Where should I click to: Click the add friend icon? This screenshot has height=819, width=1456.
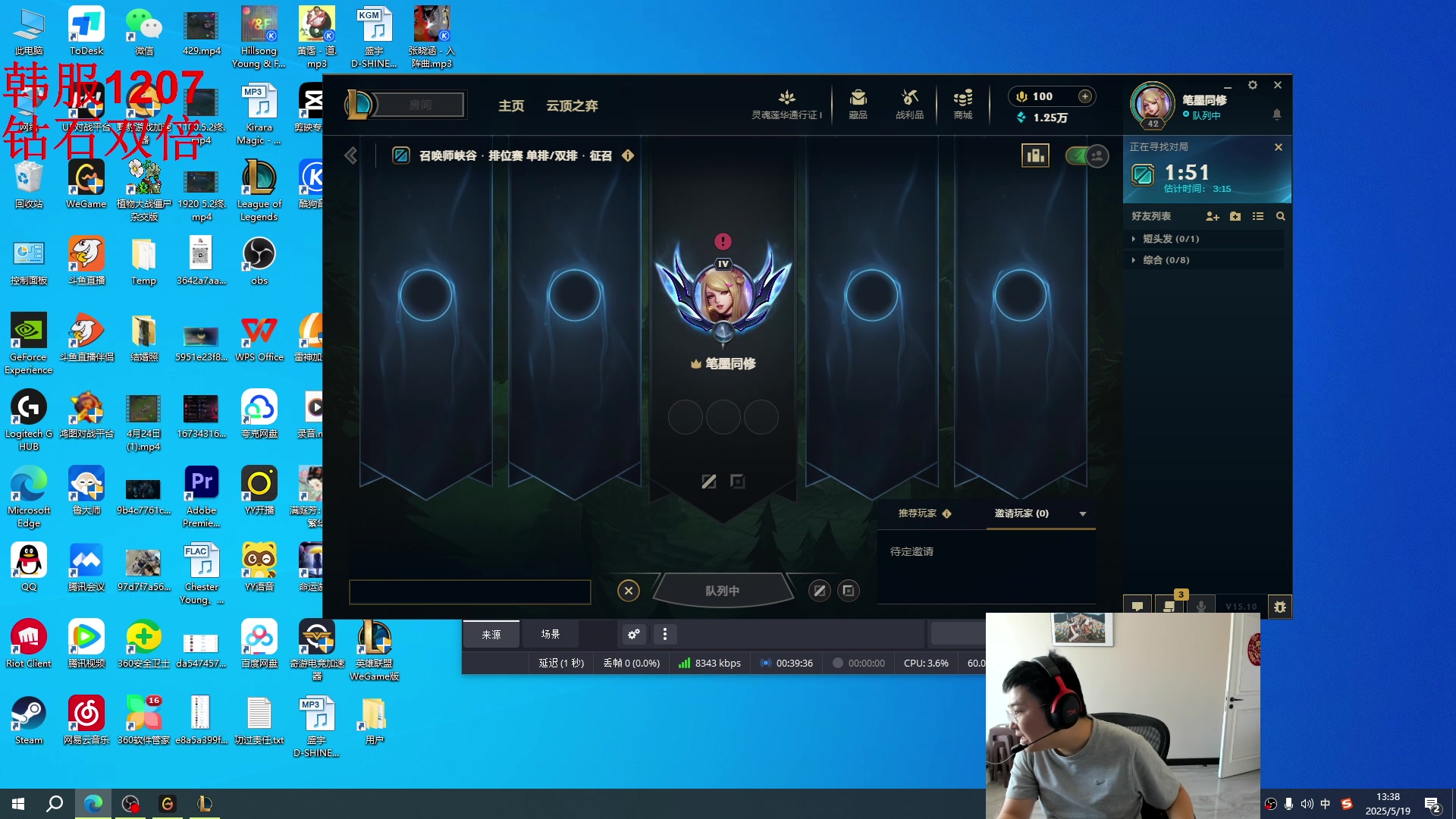[x=1213, y=217]
